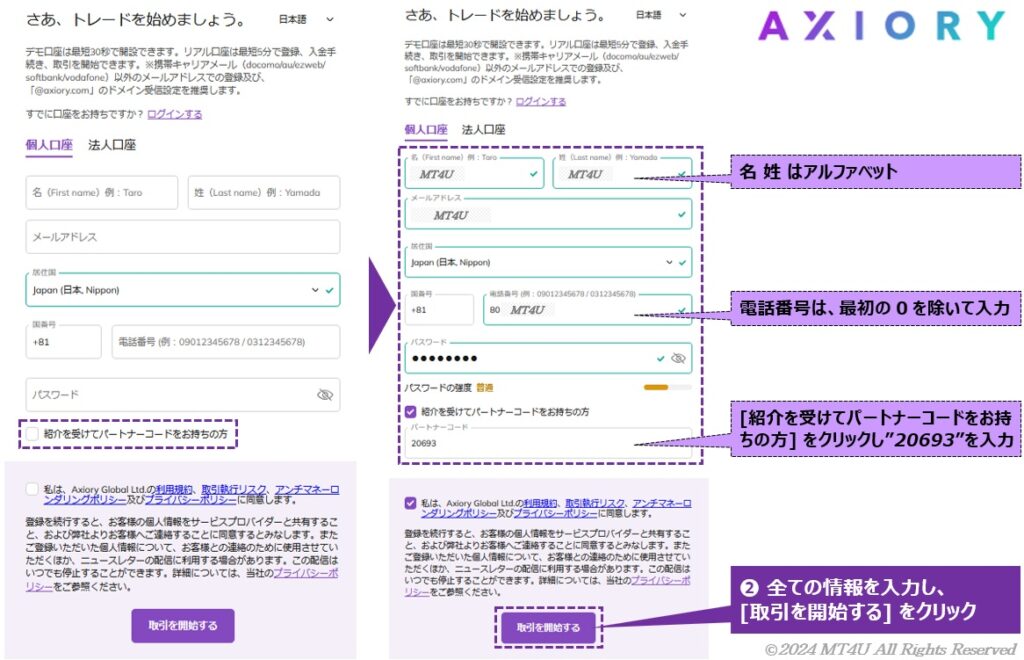
Task: Click the 電話番号 field in left form
Action: [226, 341]
